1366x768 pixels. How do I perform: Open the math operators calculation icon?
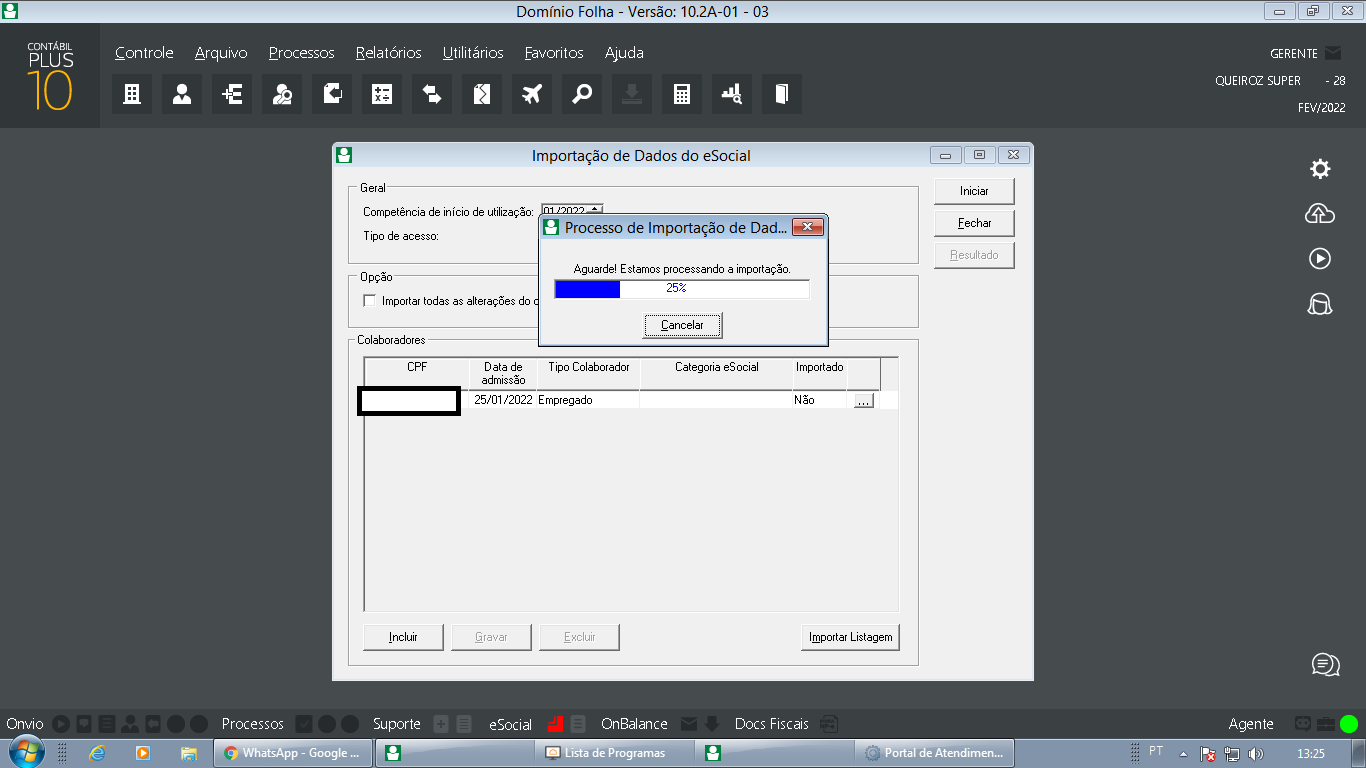[x=381, y=94]
